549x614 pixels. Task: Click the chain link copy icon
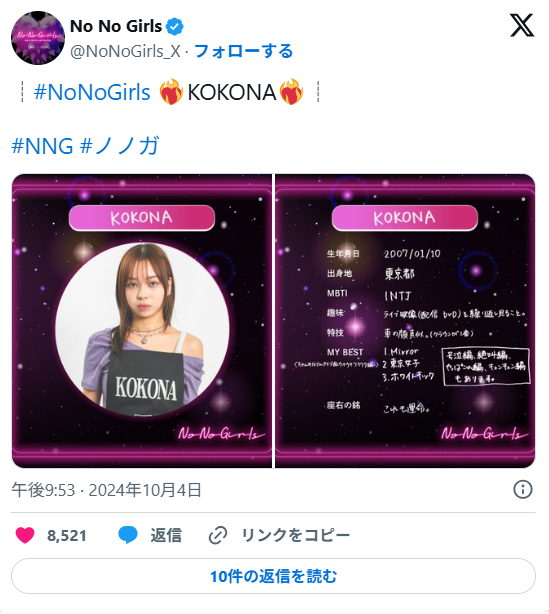[x=218, y=535]
